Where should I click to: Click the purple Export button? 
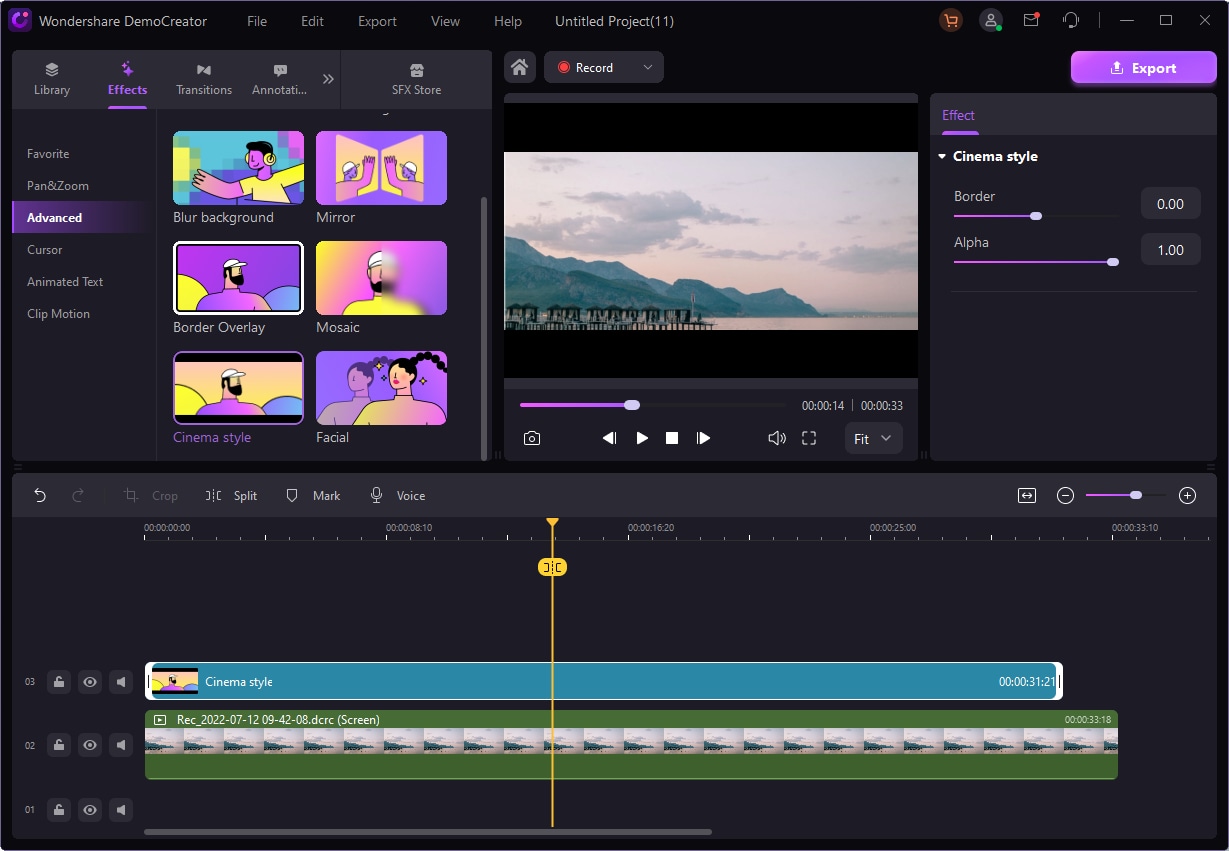[1143, 68]
